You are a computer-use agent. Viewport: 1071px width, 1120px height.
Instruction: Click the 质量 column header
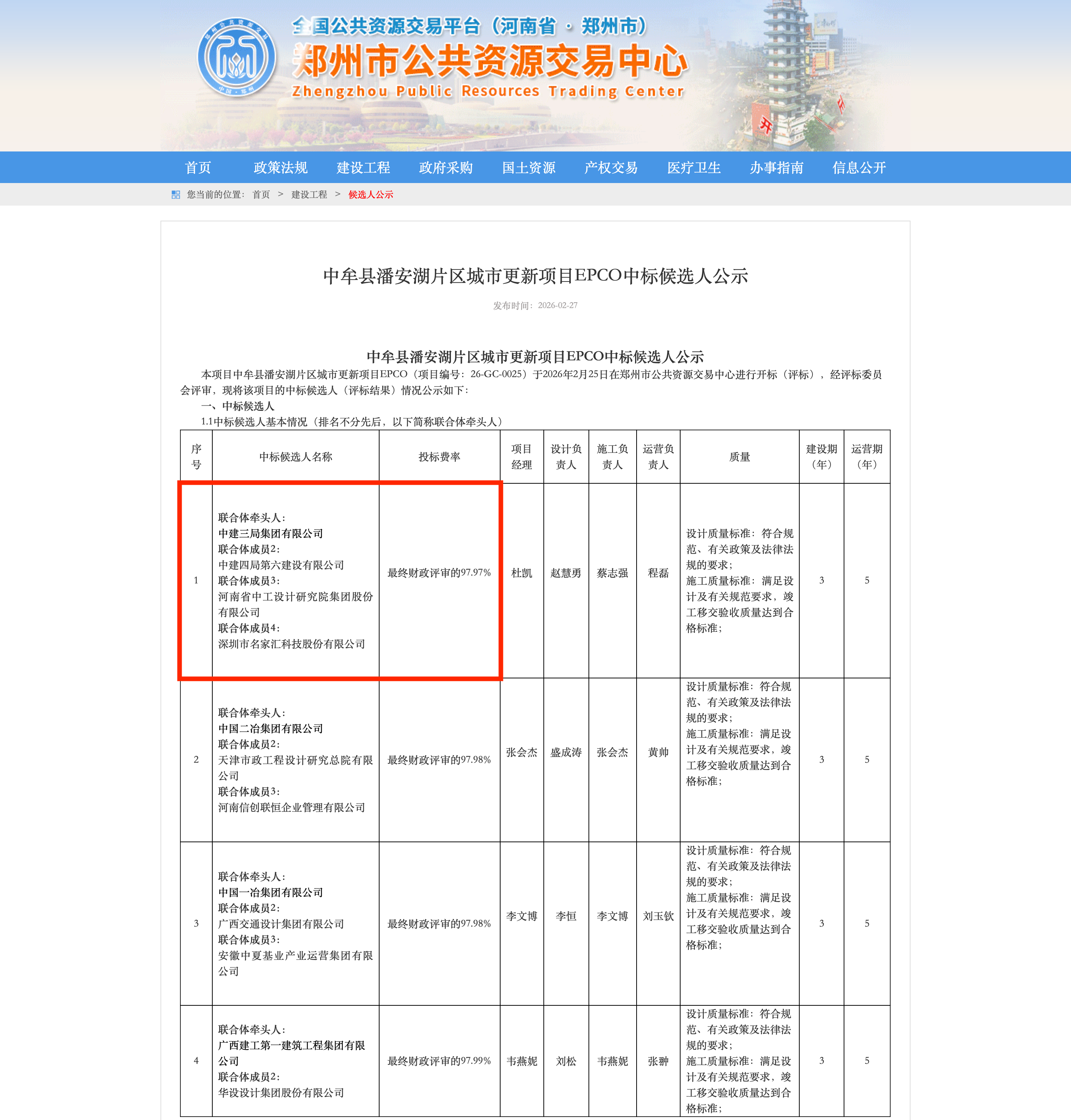point(739,457)
